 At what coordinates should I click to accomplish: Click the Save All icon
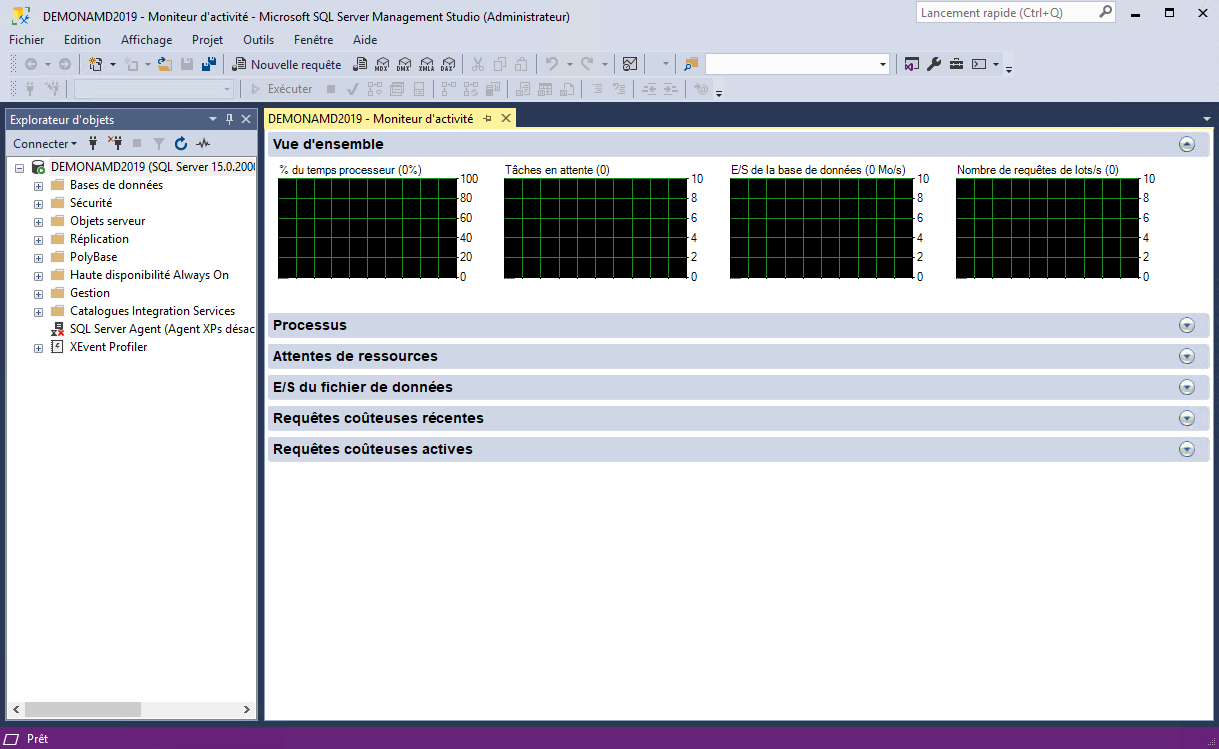tap(209, 64)
